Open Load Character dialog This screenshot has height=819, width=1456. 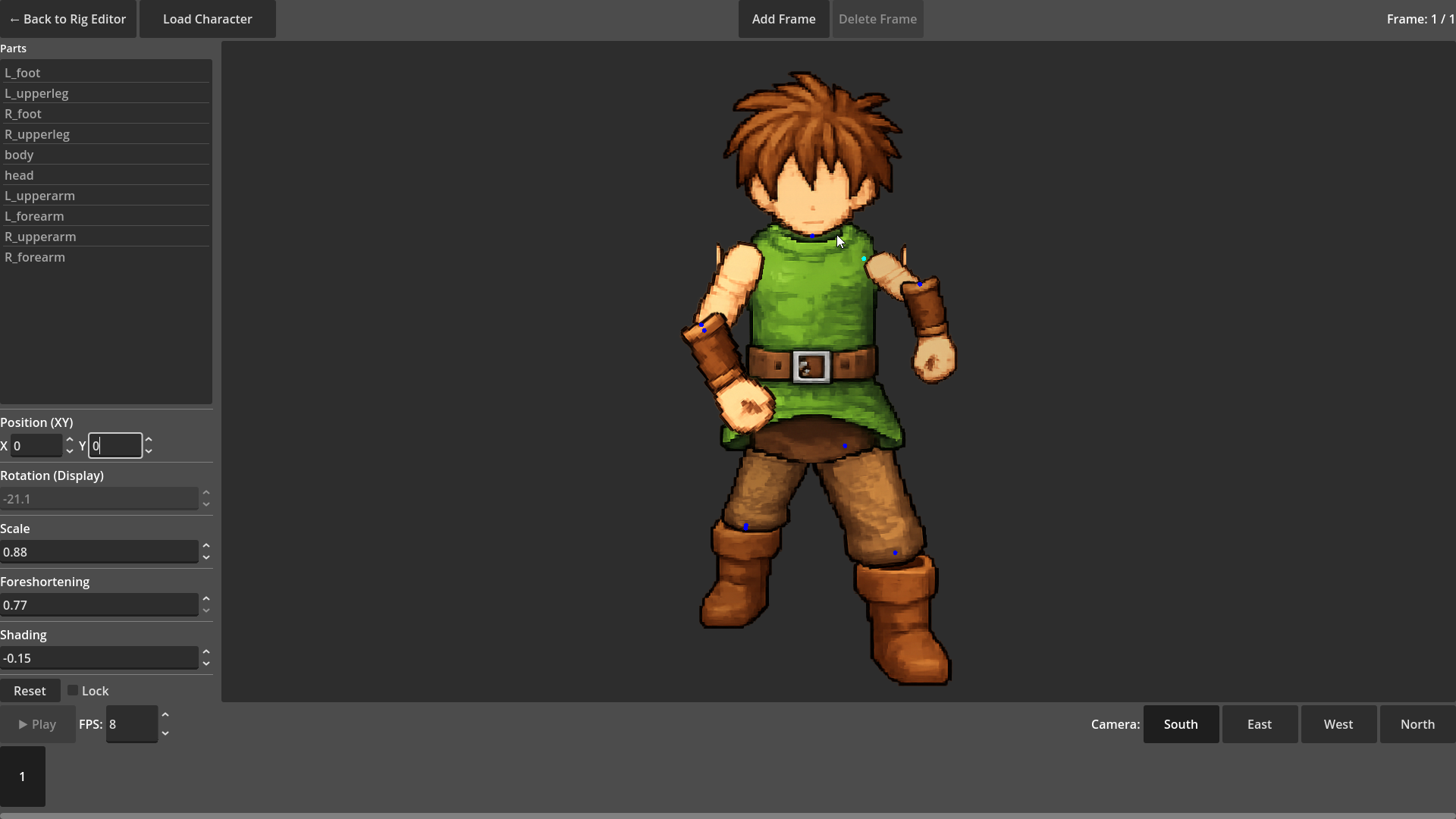[207, 19]
